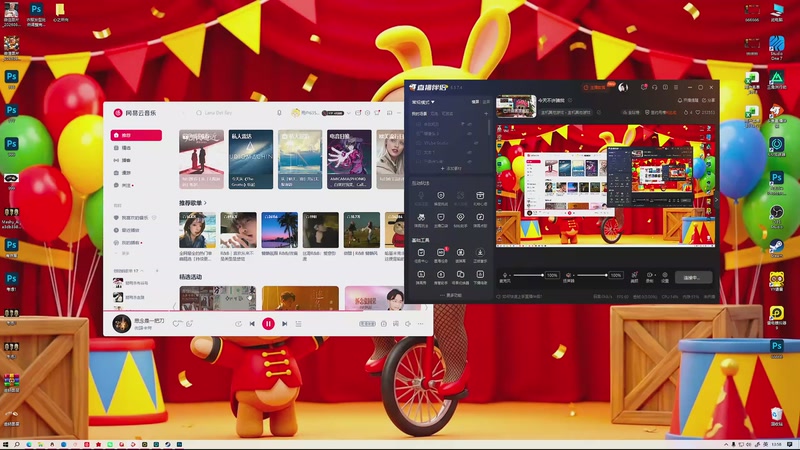Click the voice-link microphone icon in streaming tools
The width and height of the screenshot is (800, 450).
(x=421, y=195)
